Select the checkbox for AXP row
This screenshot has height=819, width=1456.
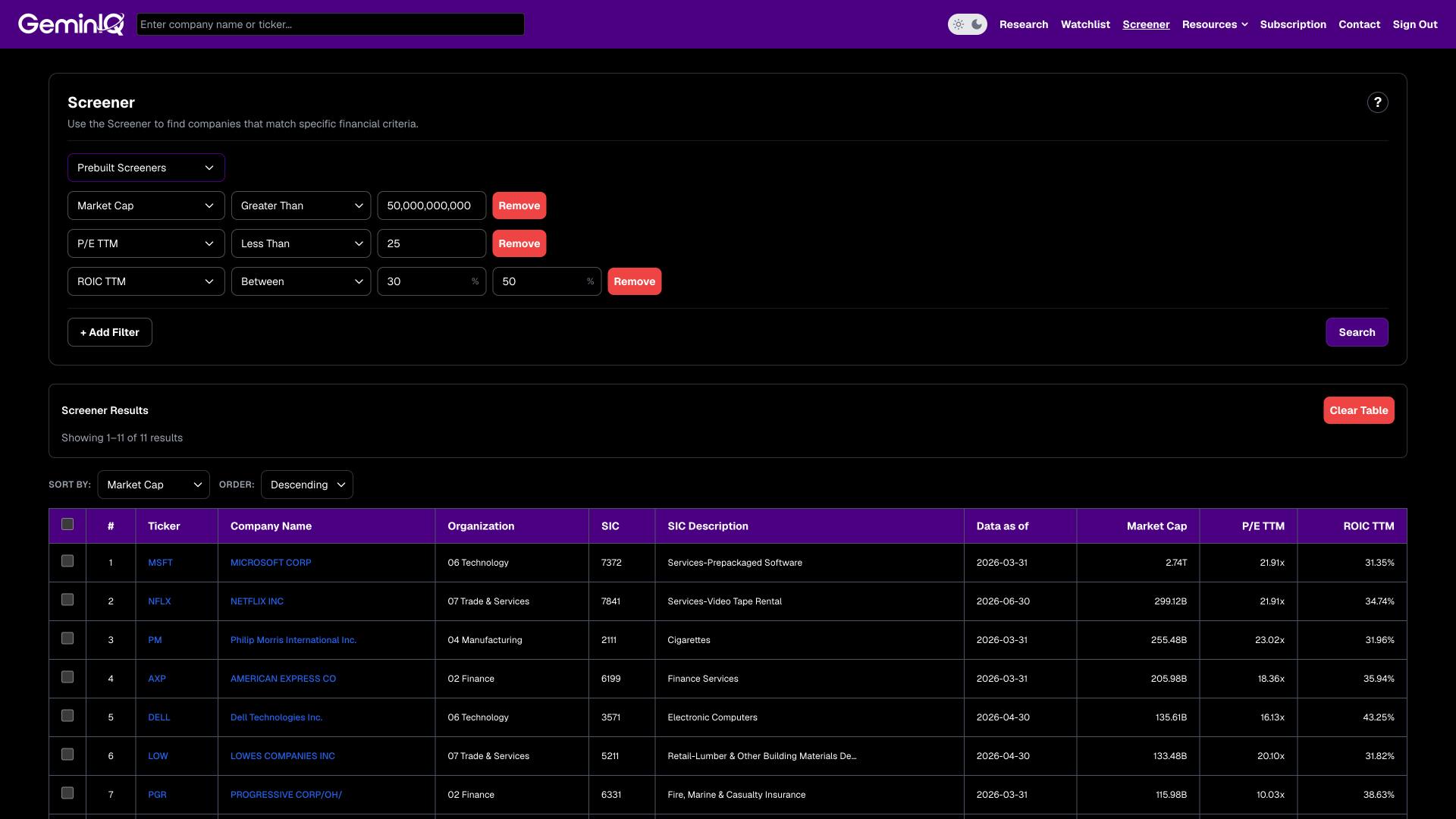pyautogui.click(x=67, y=677)
